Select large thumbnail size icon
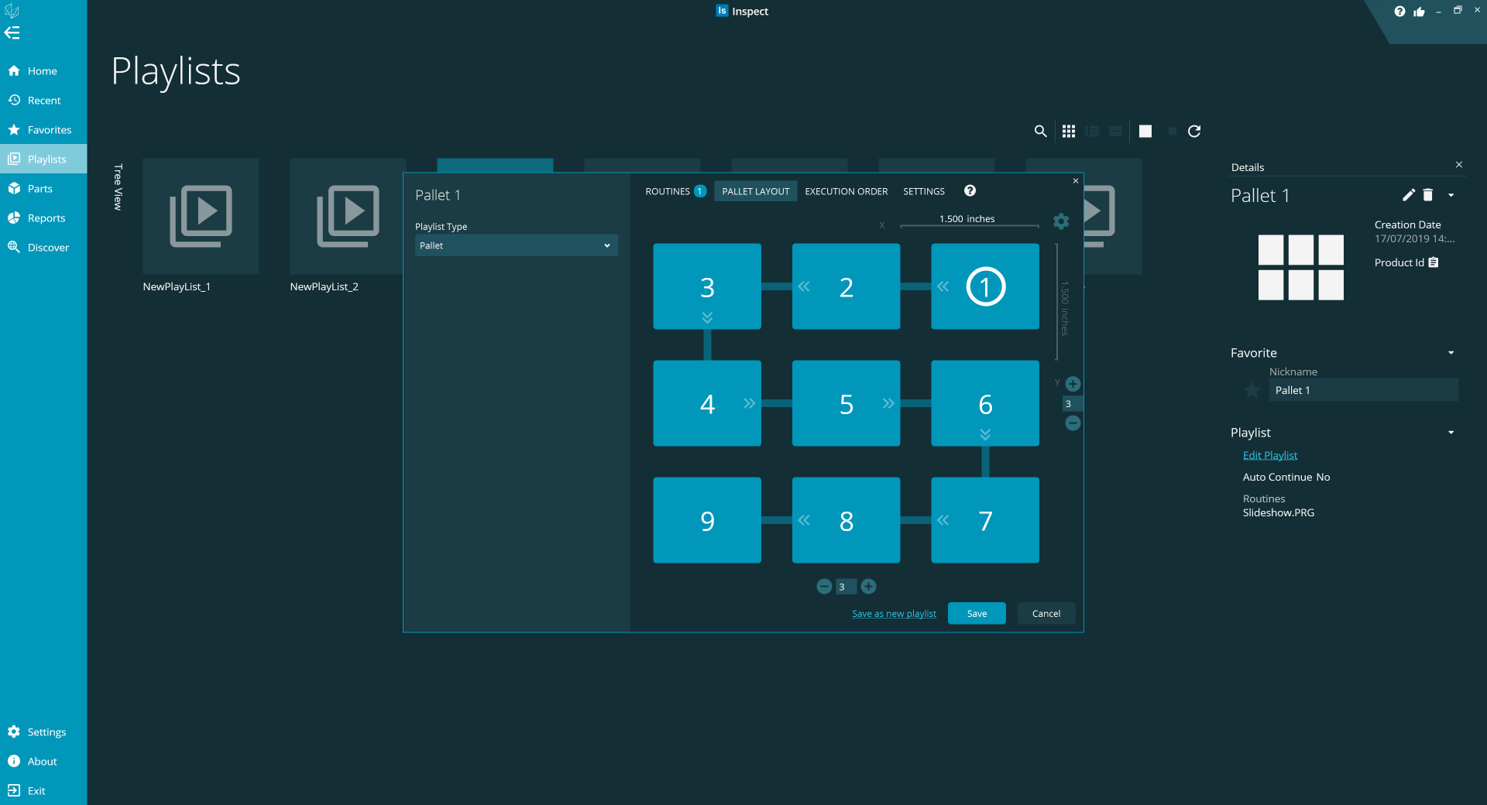The width and height of the screenshot is (1487, 805). click(x=1145, y=131)
